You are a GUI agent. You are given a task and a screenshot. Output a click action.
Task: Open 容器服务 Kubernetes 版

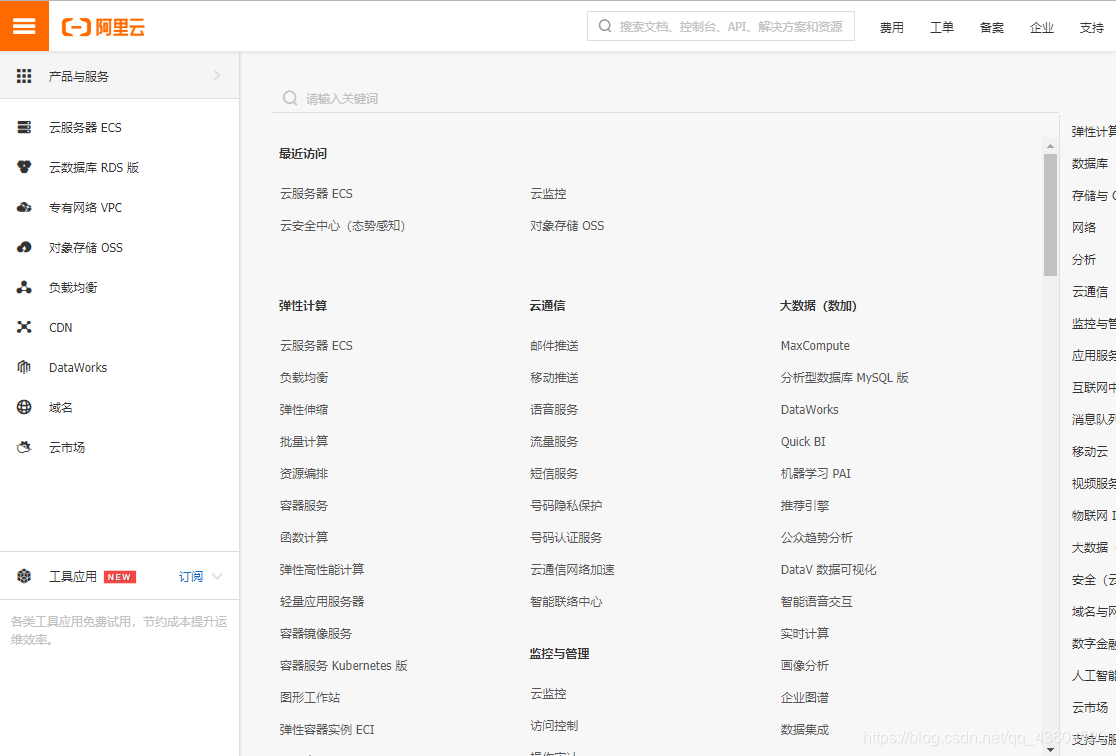(x=344, y=666)
